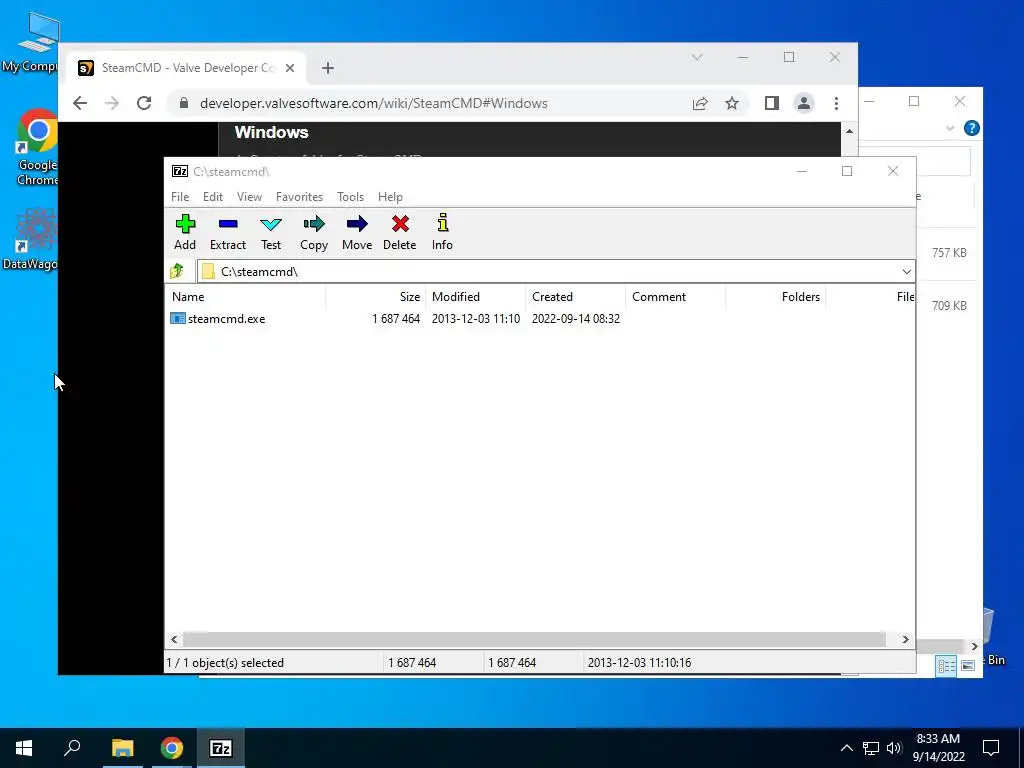
Task: Expand the C:\steamcmd\ path dropdown
Action: pos(906,272)
